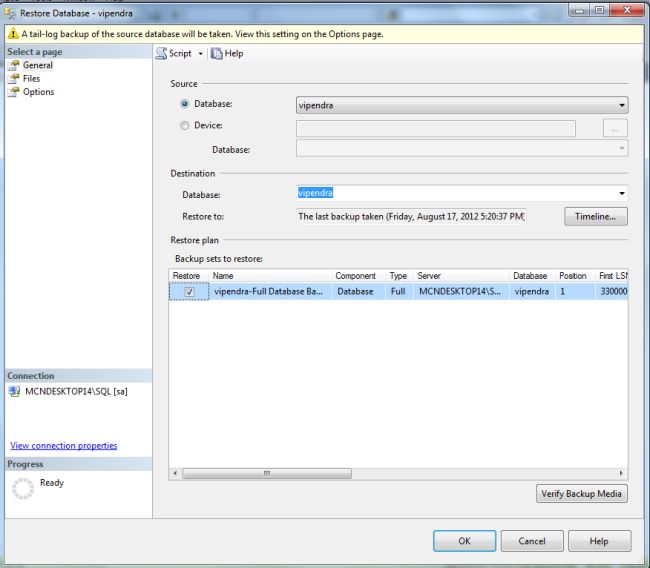Click the Script toolbar label
650x568 pixels.
coord(180,53)
